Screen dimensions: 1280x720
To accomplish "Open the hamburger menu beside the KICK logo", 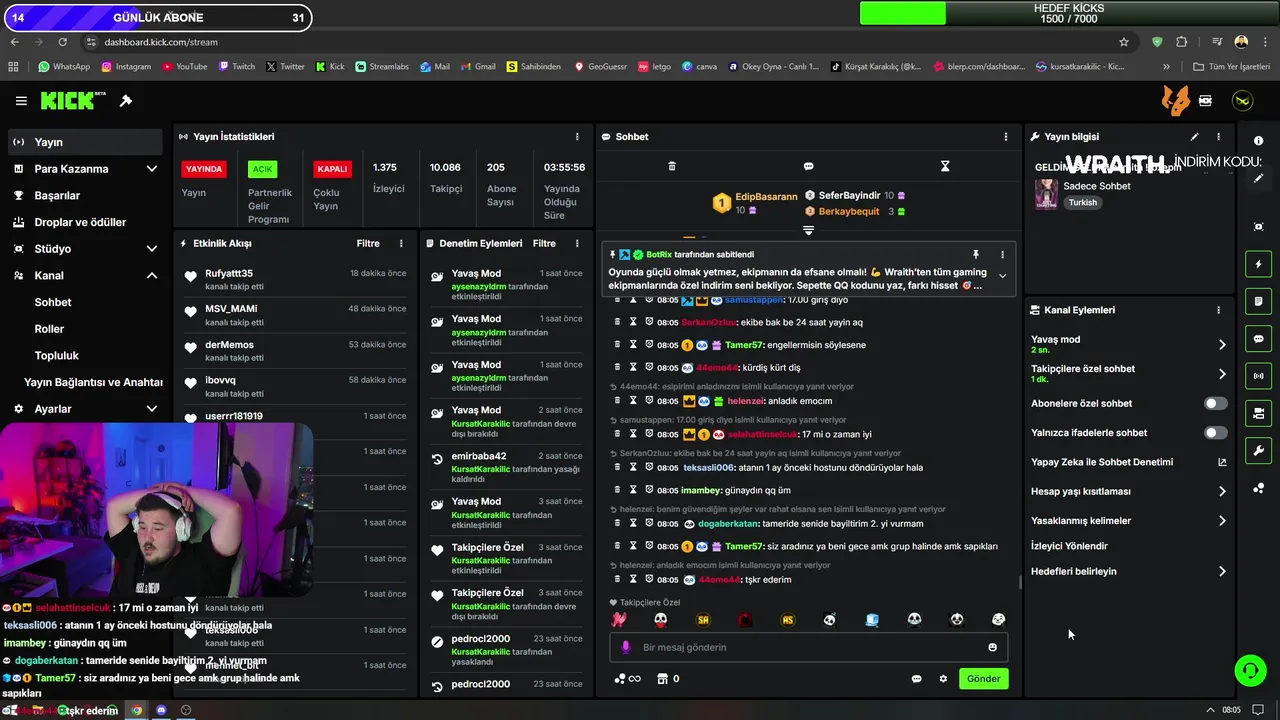I will point(21,101).
